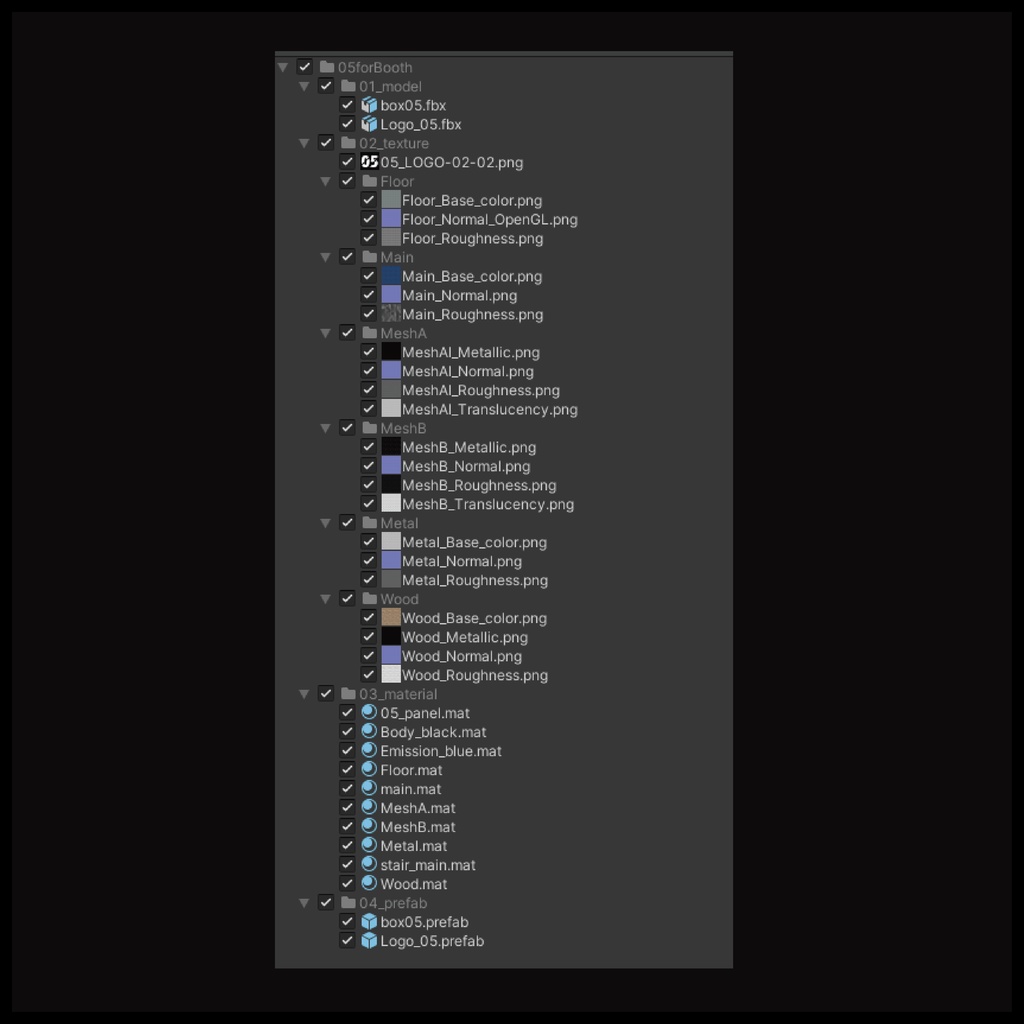Select the 05_LOGO-02-02.png logo thumbnail icon

[369, 162]
